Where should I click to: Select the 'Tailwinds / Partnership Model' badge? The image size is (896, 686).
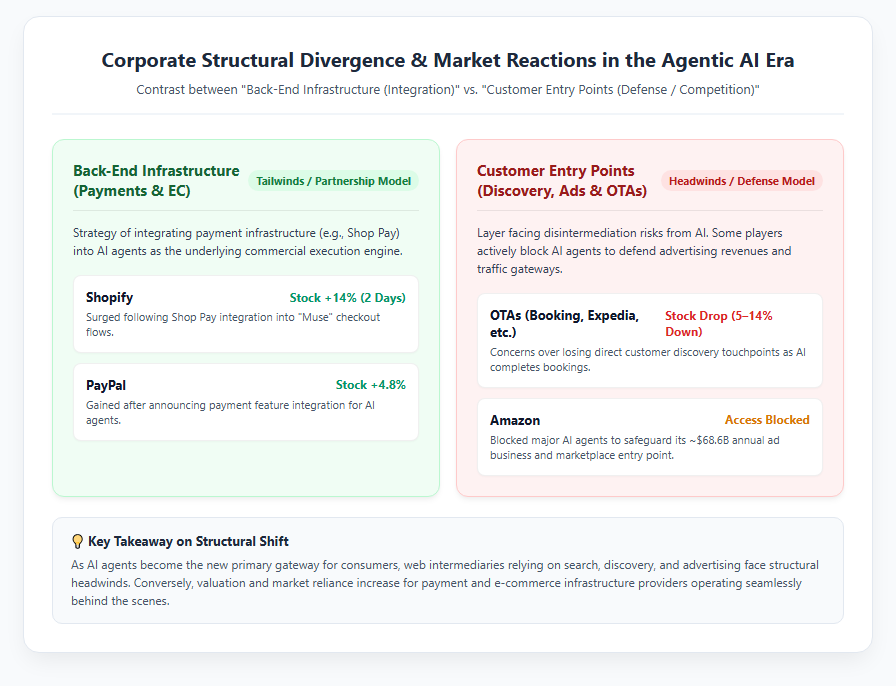(x=333, y=181)
